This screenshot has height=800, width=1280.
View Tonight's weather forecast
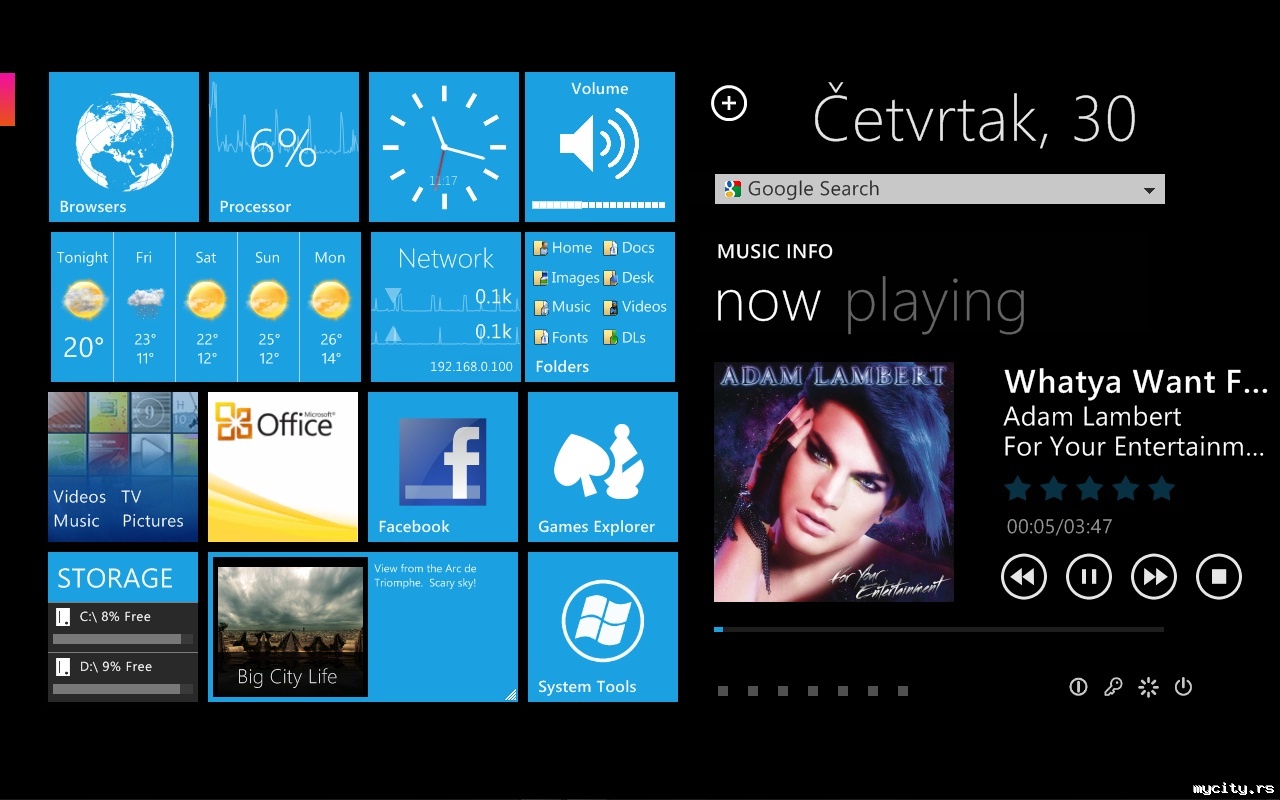click(82, 307)
